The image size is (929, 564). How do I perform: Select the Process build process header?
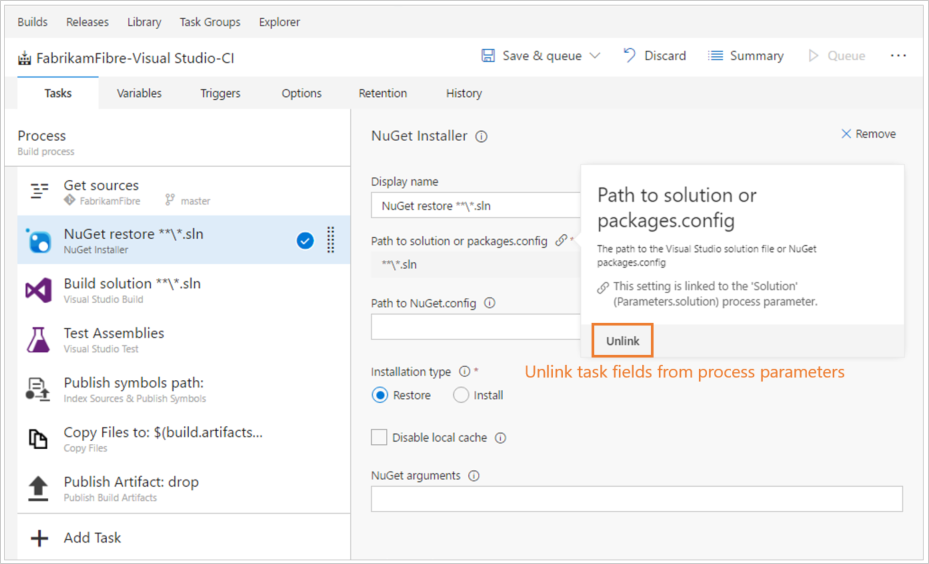(x=178, y=142)
